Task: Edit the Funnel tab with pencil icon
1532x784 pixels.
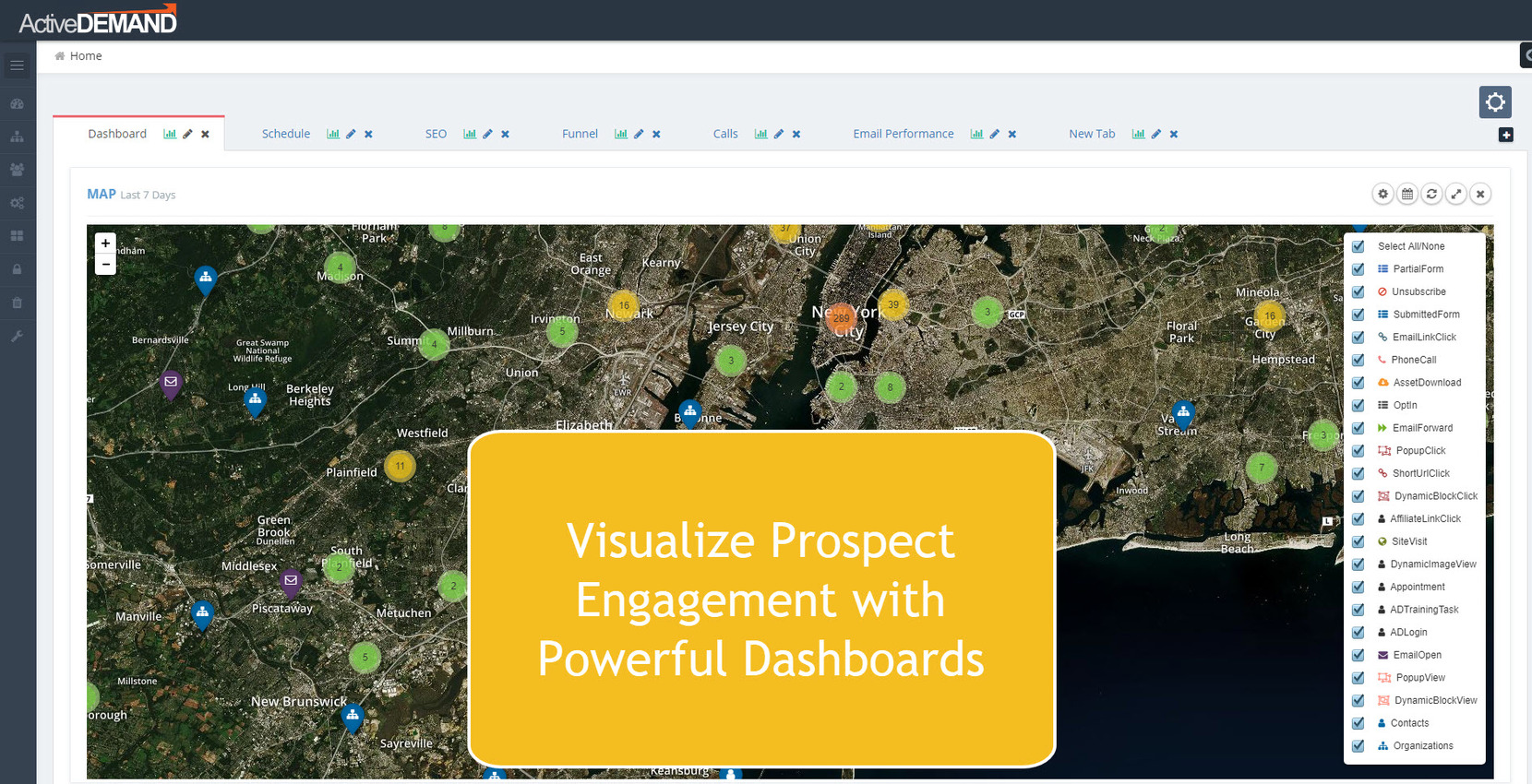Action: (x=639, y=135)
